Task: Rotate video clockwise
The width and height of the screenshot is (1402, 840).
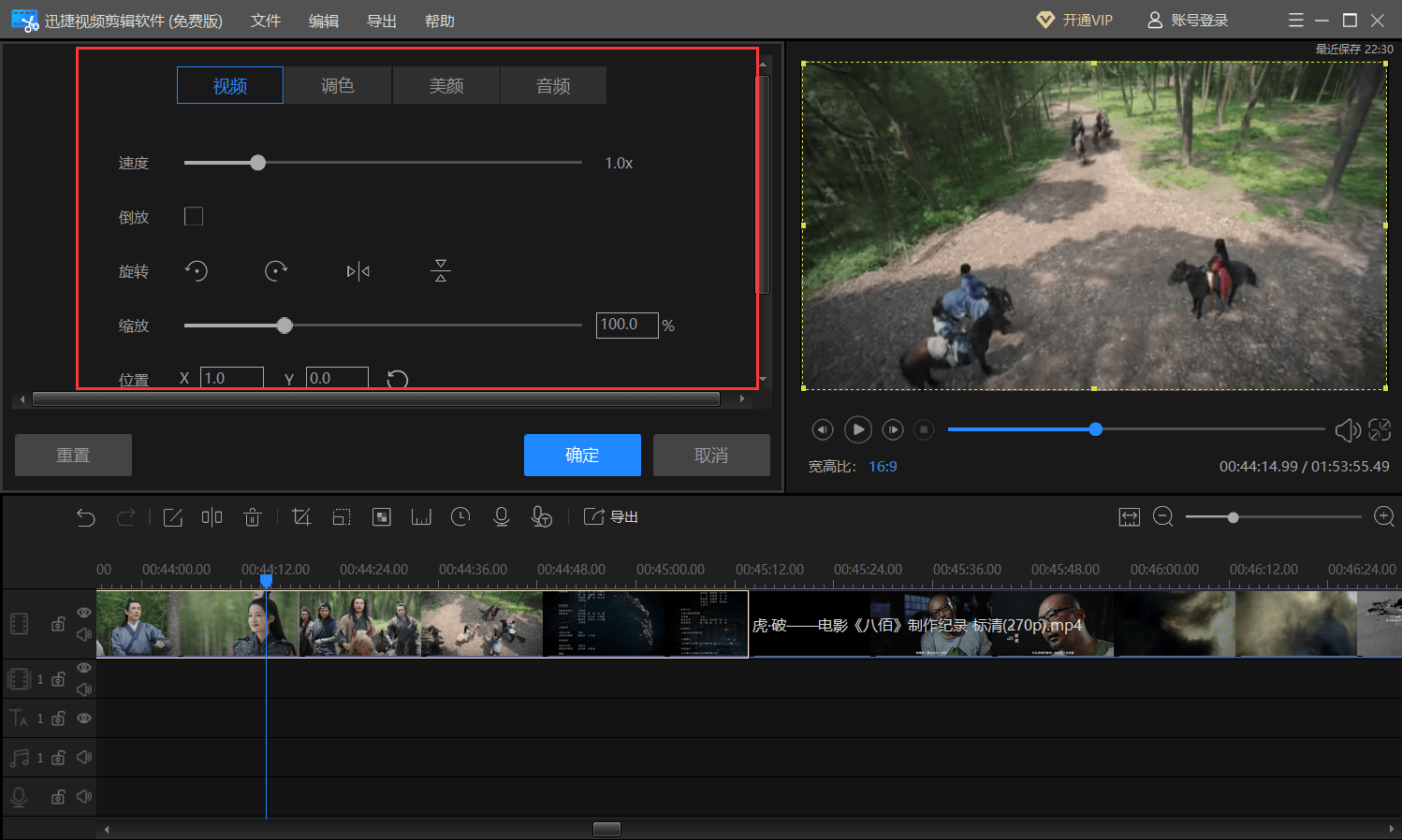Action: (x=276, y=271)
